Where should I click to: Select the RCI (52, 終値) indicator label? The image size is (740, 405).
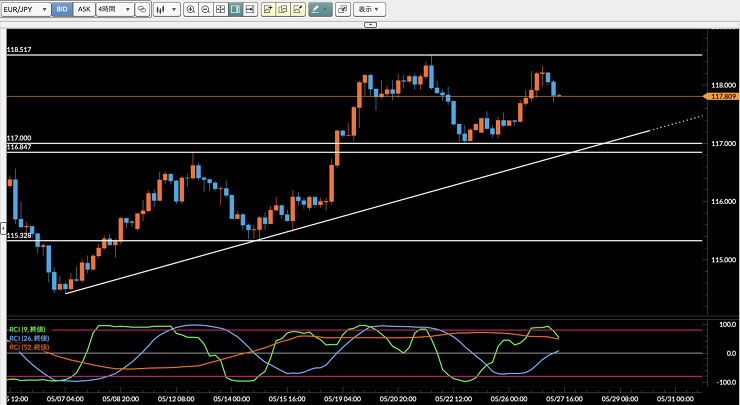(x=28, y=347)
